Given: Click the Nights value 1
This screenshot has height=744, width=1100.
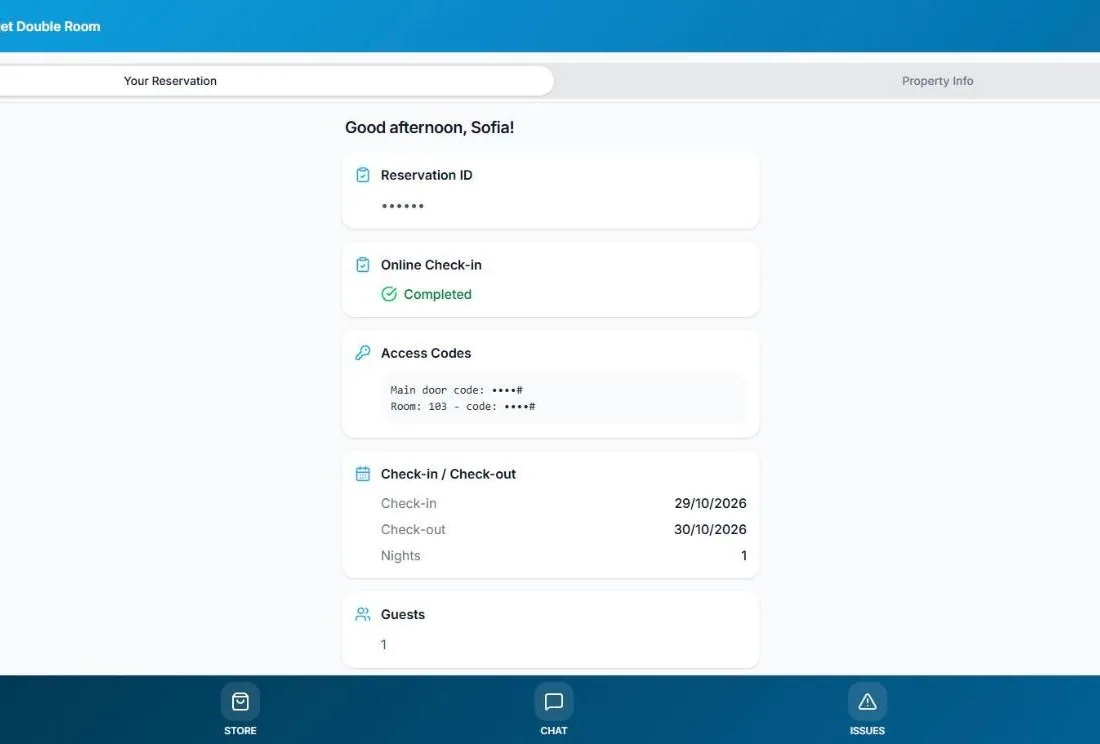Looking at the screenshot, I should (x=744, y=555).
